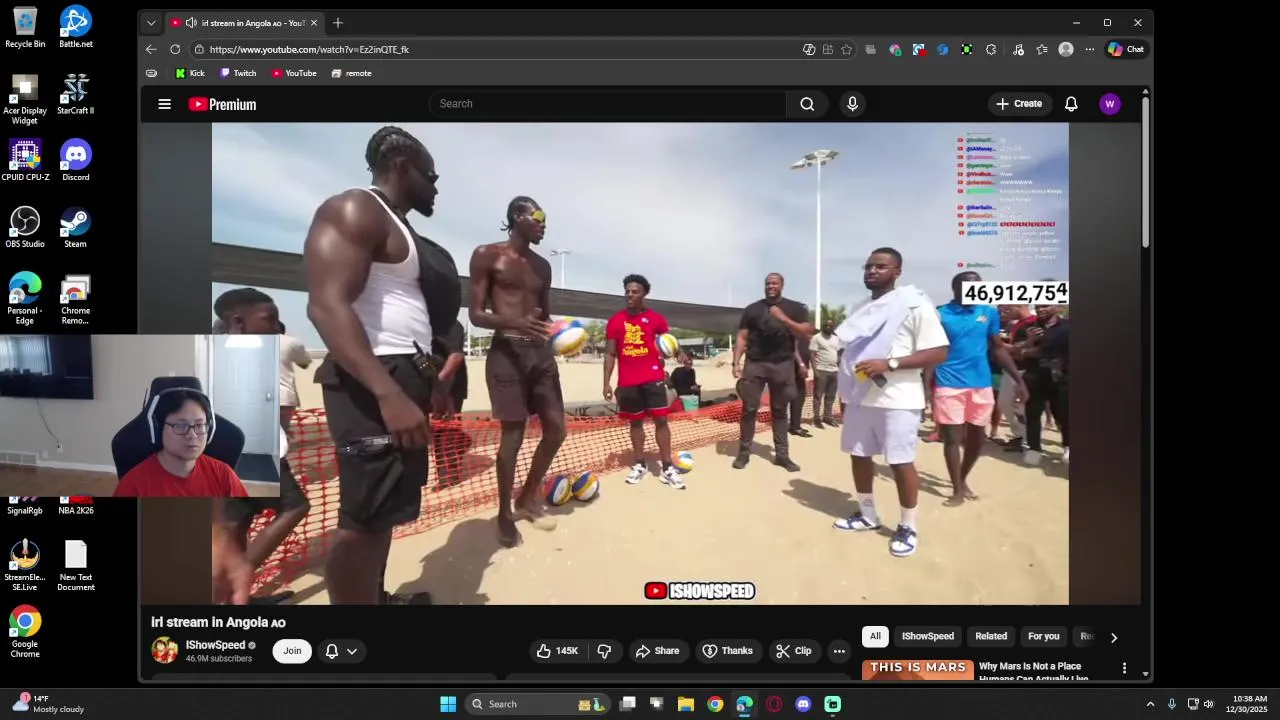Open the THIS IS MARS video thumbnail
1280x720 pixels.
(x=918, y=669)
